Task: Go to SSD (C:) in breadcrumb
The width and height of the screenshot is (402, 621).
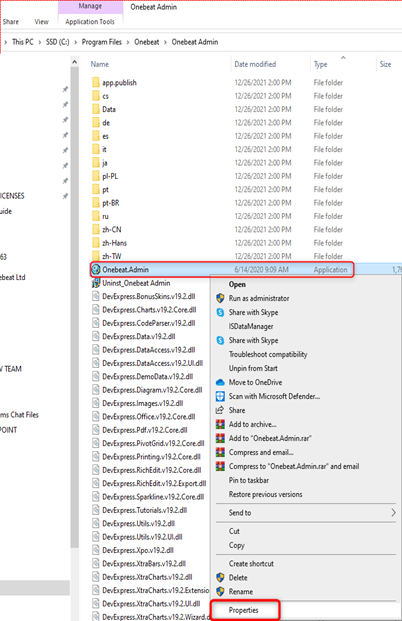Action: point(57,42)
